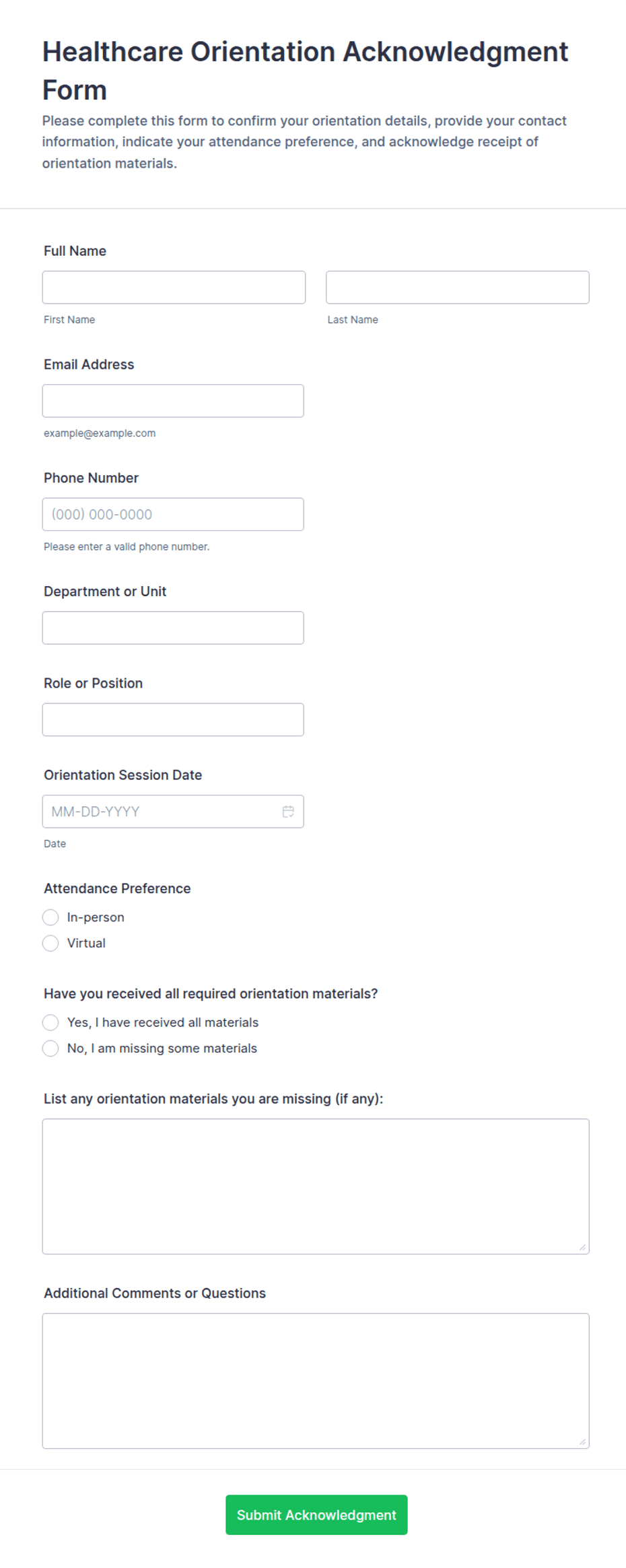Select the In-person attendance option

[x=50, y=917]
